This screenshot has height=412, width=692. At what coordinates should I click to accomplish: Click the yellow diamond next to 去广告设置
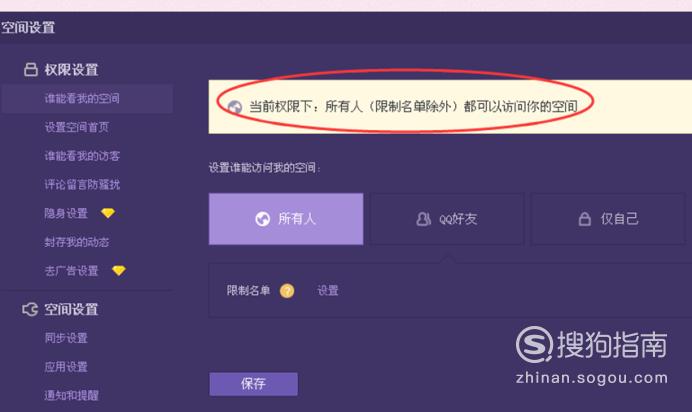119,270
